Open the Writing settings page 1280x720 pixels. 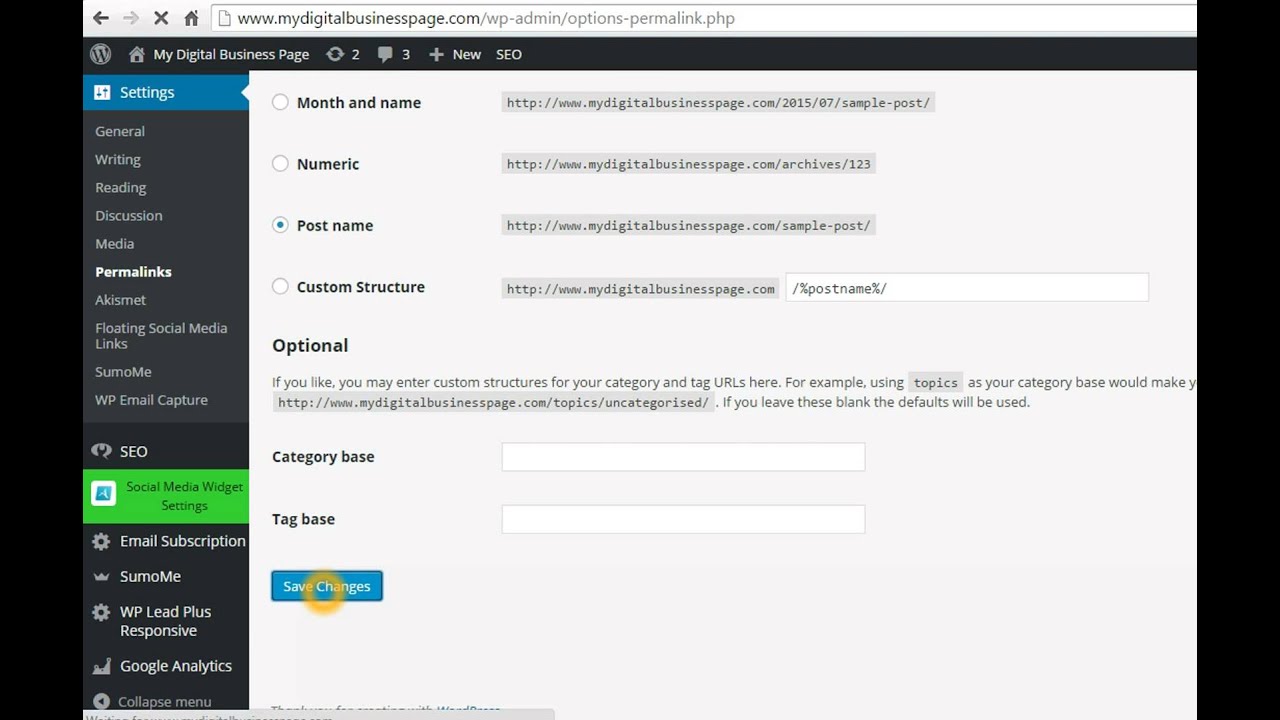(x=118, y=159)
